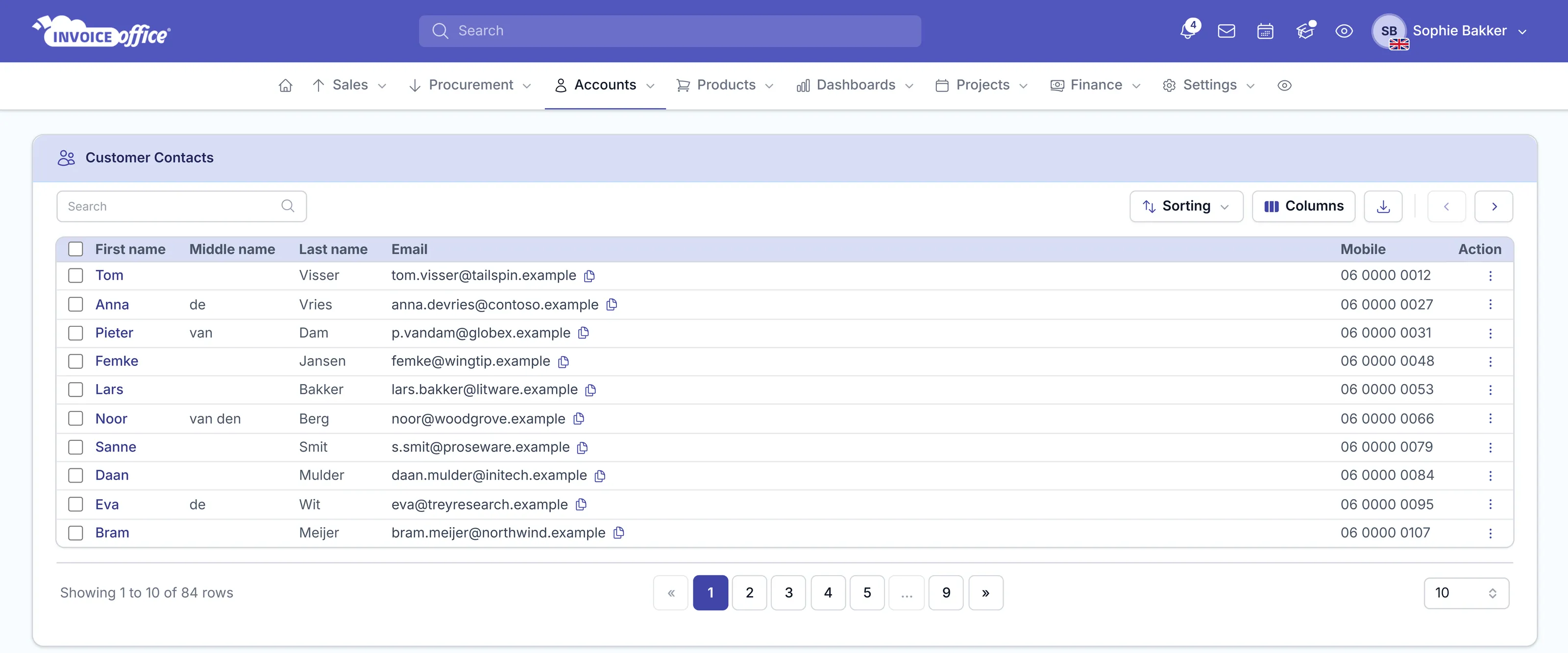The width and height of the screenshot is (1568, 653).
Task: Open the Sorting dropdown
Action: (x=1186, y=206)
